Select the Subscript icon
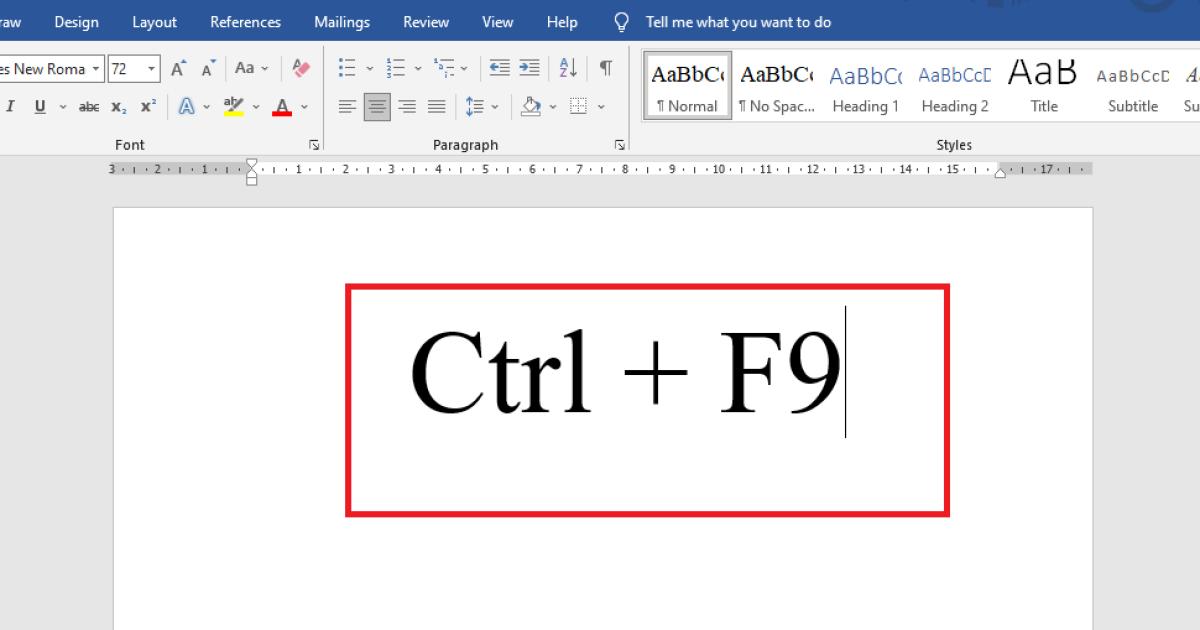This screenshot has height=630, width=1200. [118, 106]
